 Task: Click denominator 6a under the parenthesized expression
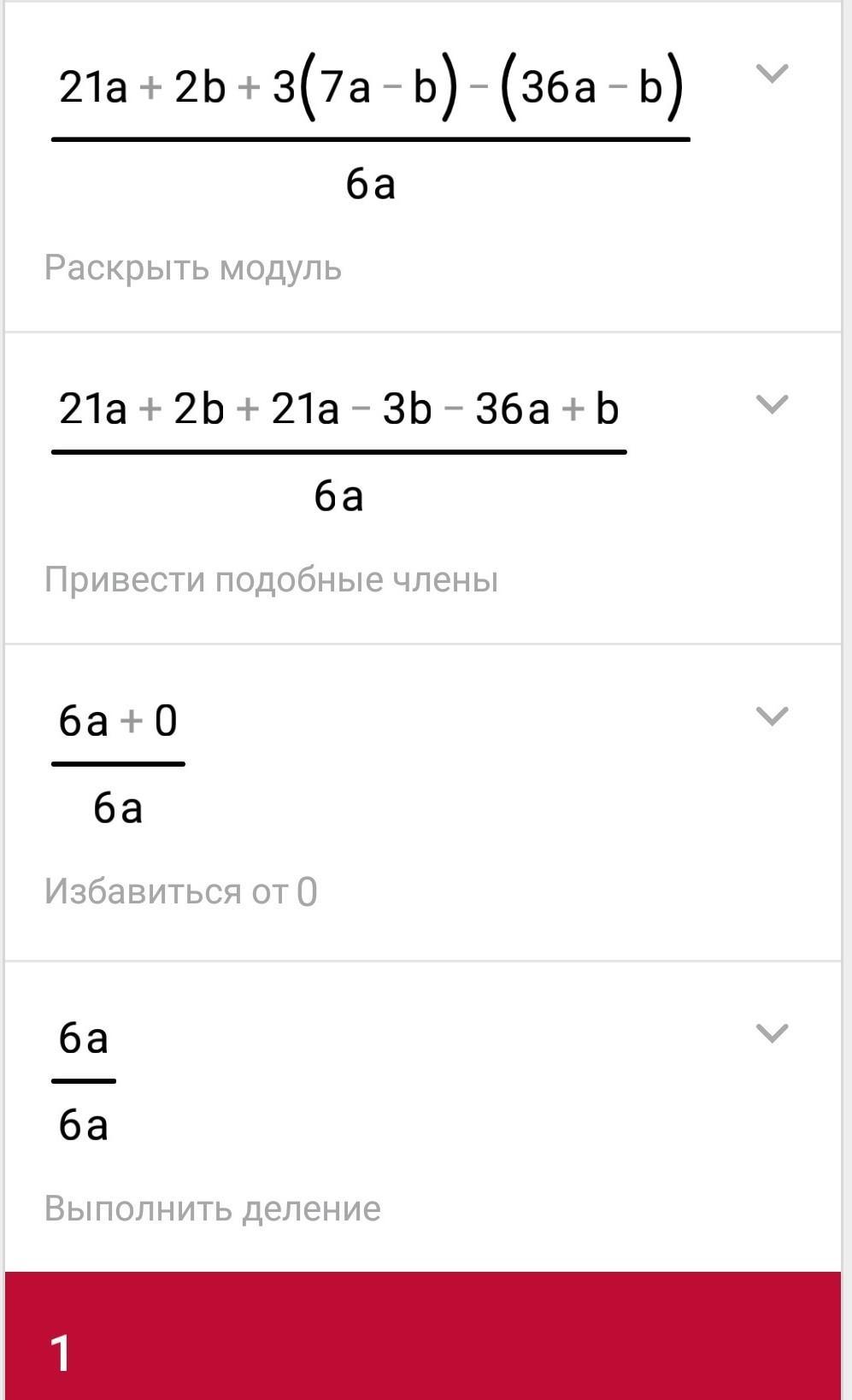click(370, 184)
